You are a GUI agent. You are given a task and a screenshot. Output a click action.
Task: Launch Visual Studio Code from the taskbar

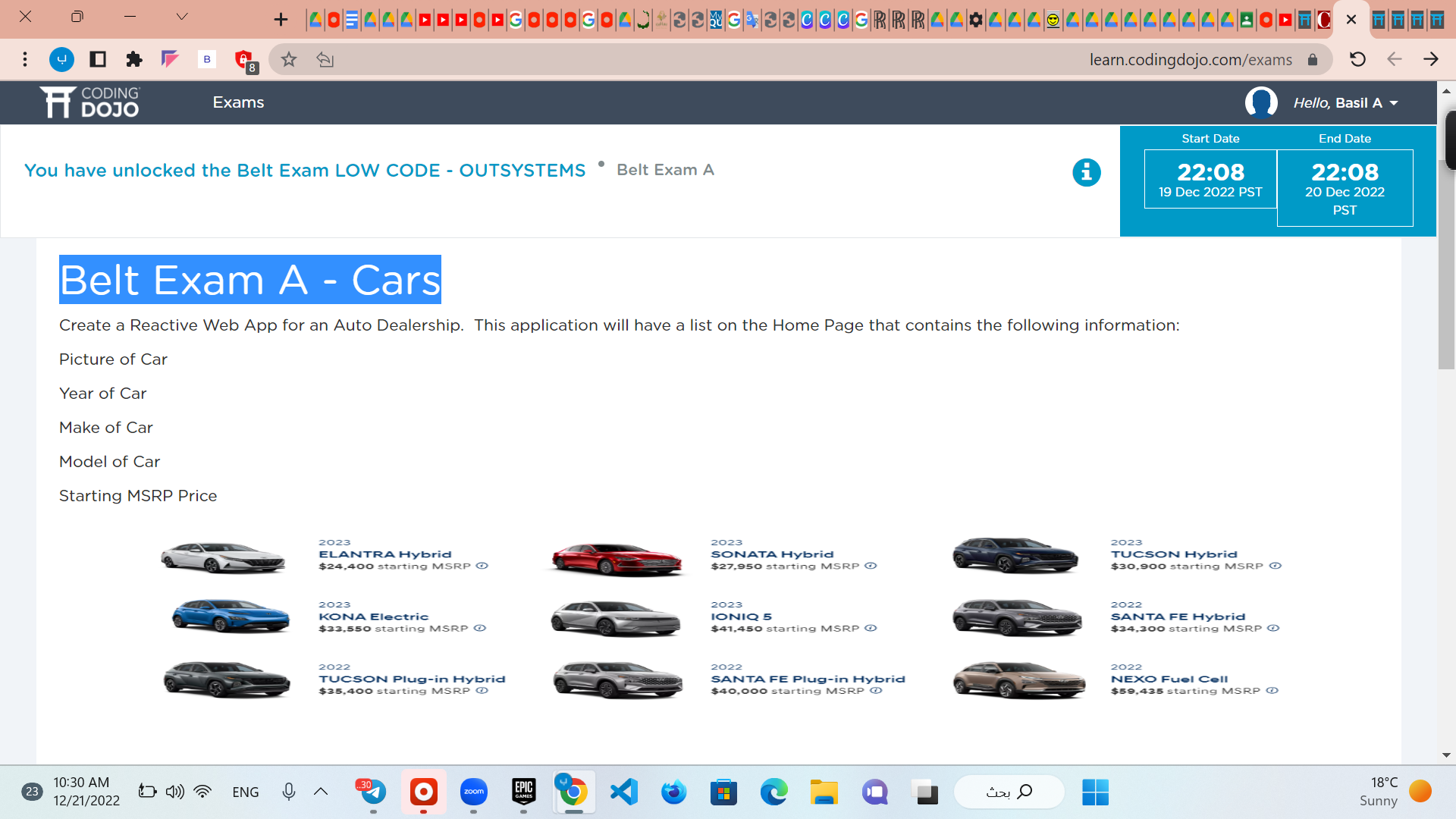point(623,792)
